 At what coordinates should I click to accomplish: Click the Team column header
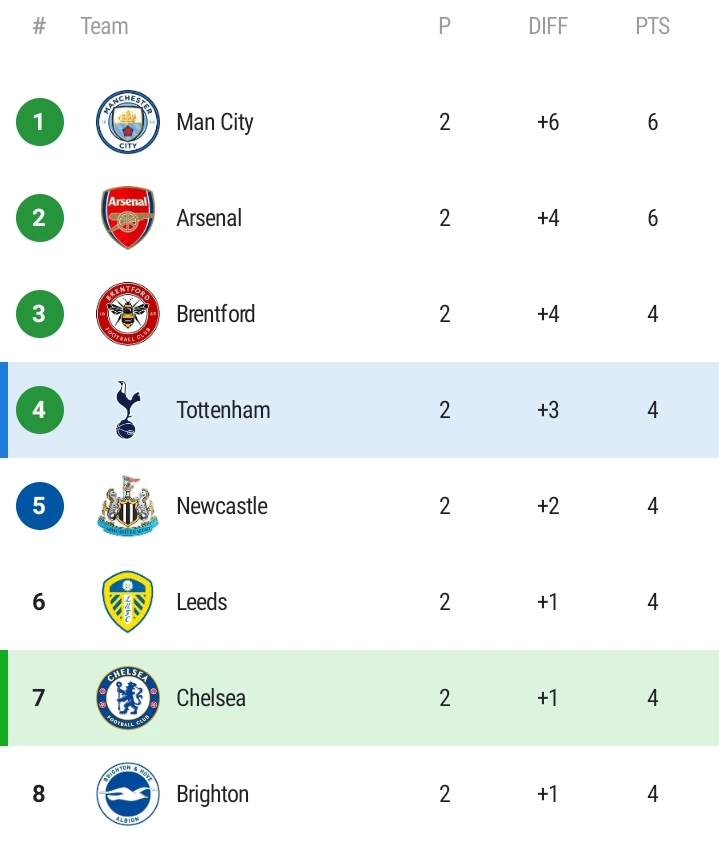pyautogui.click(x=104, y=26)
